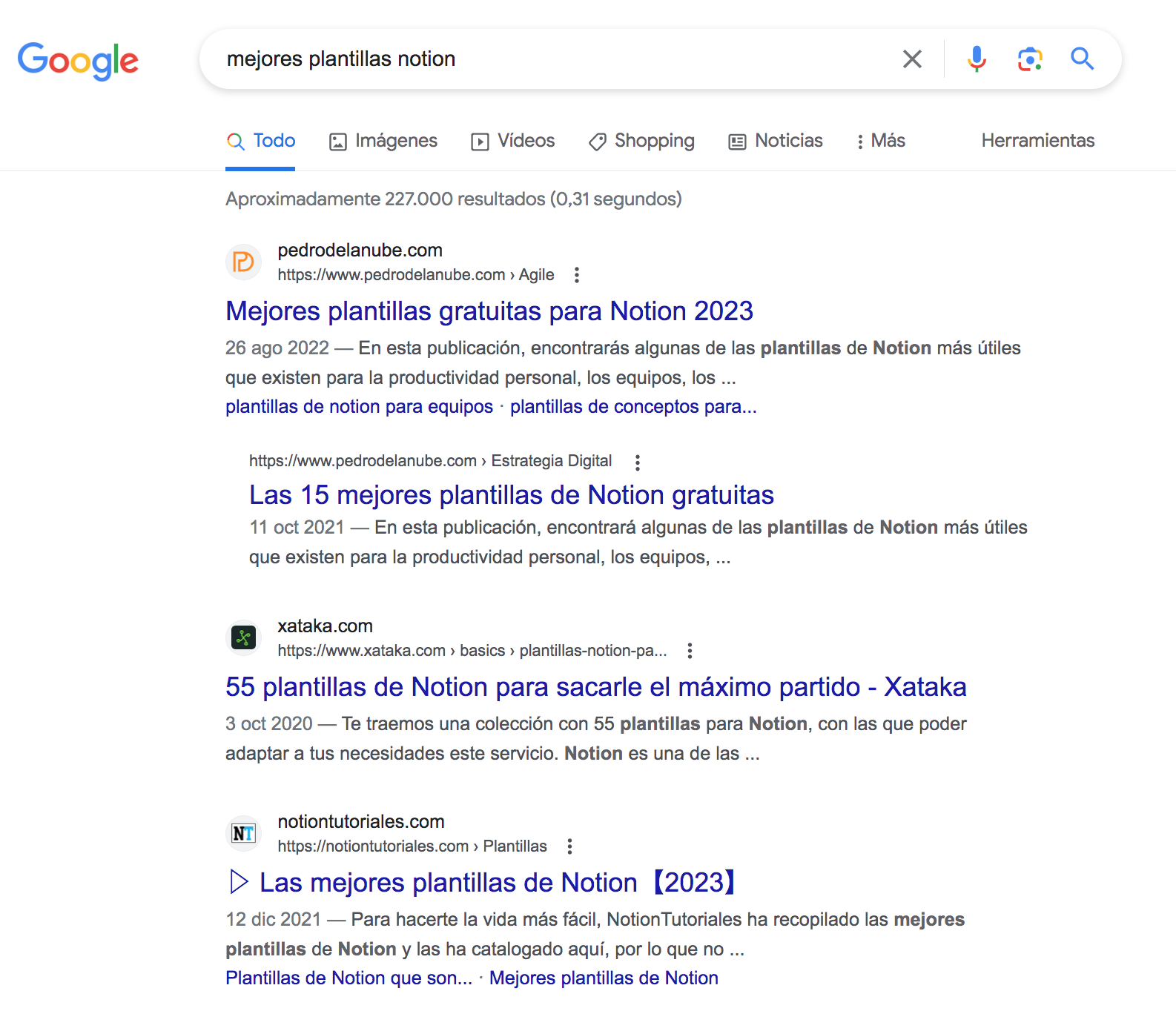Open three-dot menu for Estrategia Digital result
Image resolution: width=1176 pixels, height=1011 pixels.
click(x=637, y=463)
